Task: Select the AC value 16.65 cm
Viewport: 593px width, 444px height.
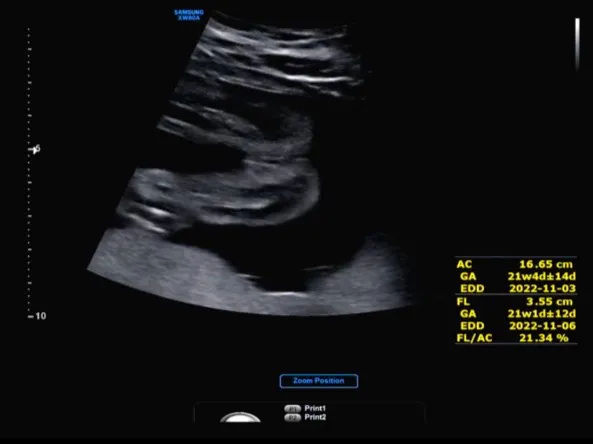Action: [546, 264]
